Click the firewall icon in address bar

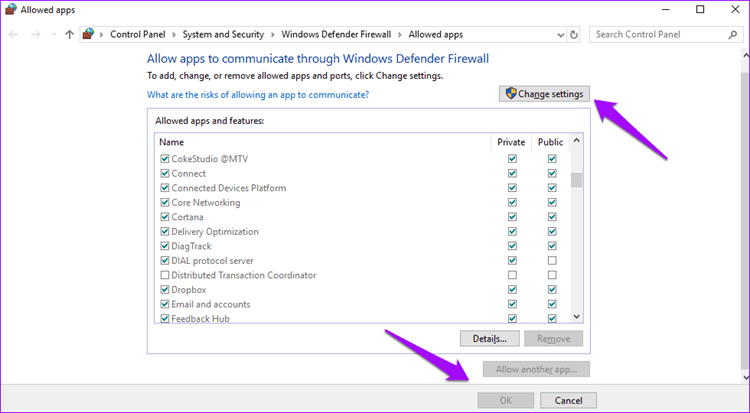point(88,34)
